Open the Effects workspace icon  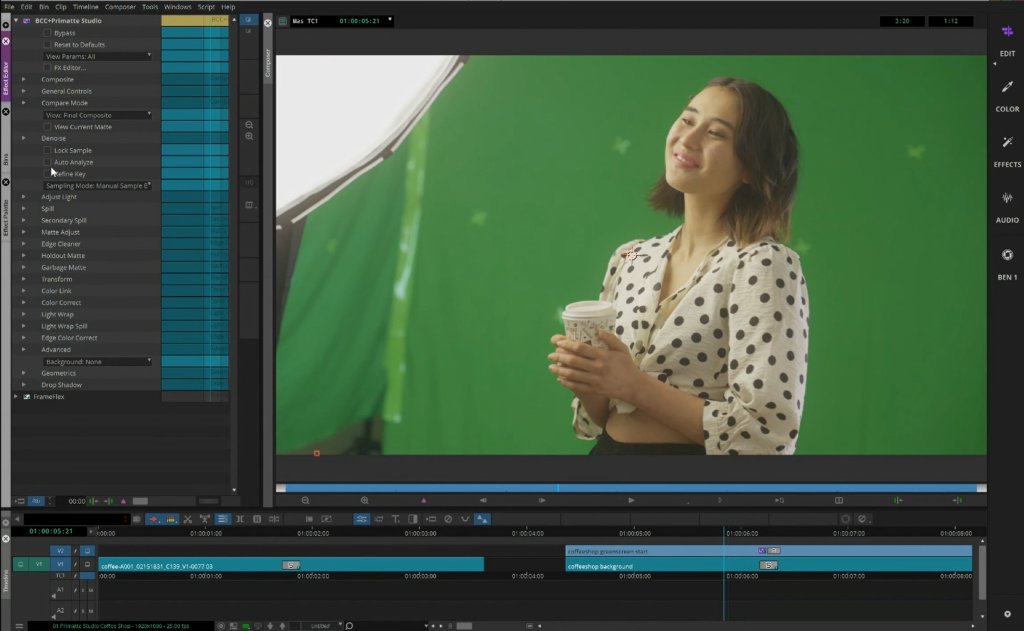coord(1007,143)
